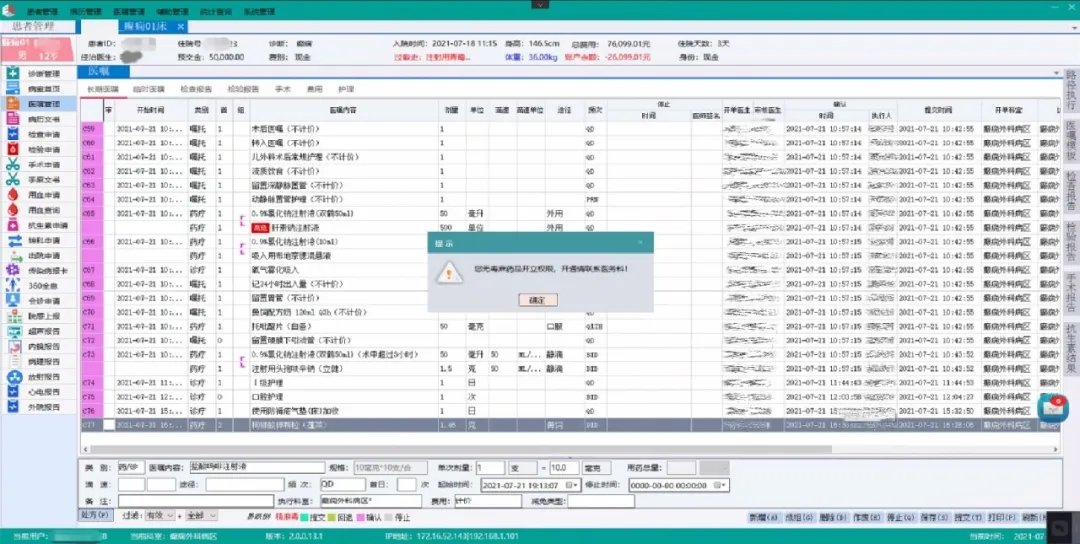Switch to the 临时医嘱 tab

click(149, 89)
